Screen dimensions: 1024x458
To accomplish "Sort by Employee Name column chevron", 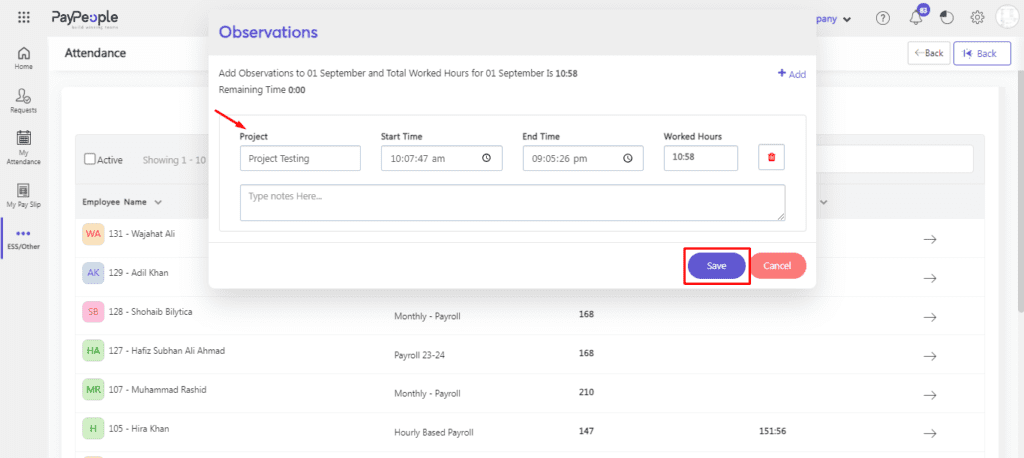I will pyautogui.click(x=158, y=203).
